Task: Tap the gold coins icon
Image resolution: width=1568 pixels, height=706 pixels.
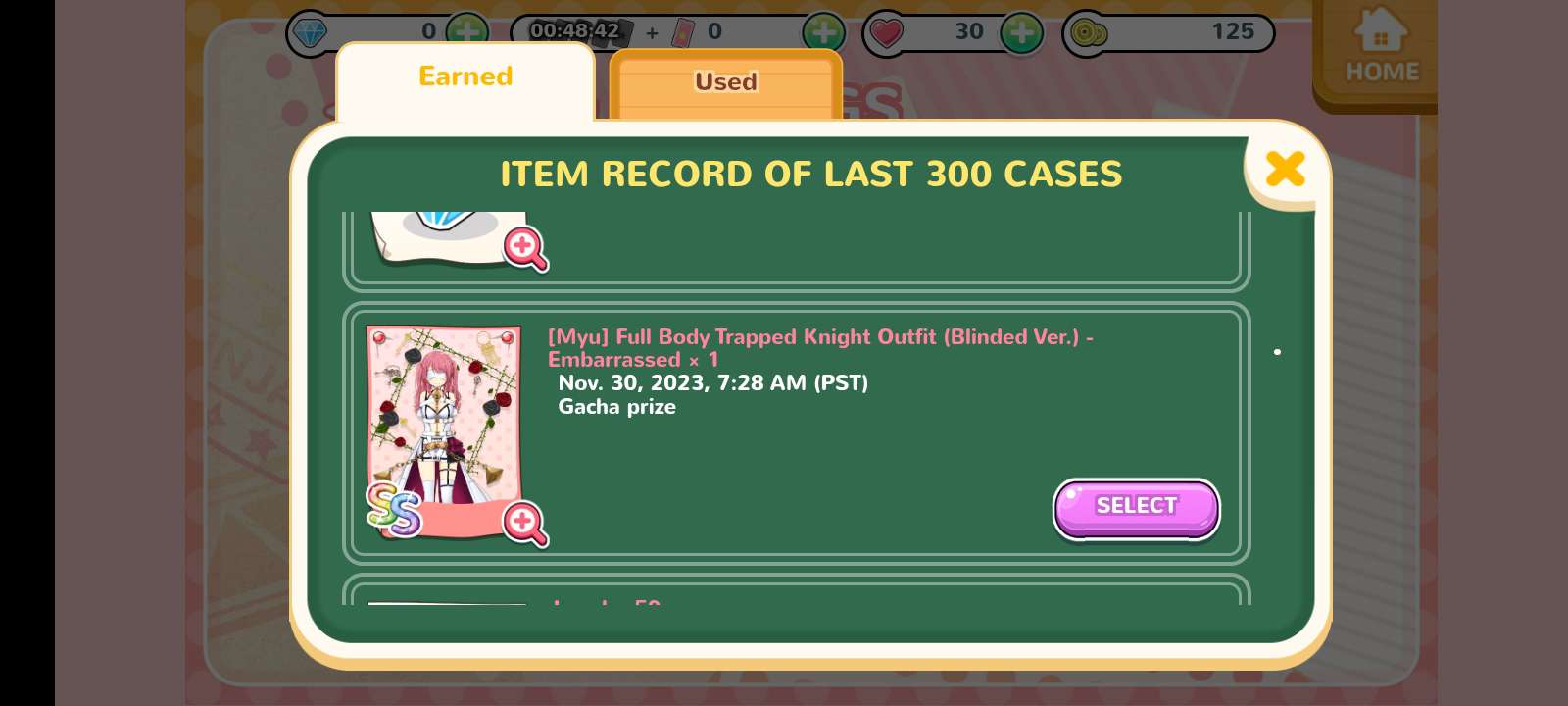Action: coord(1087,34)
